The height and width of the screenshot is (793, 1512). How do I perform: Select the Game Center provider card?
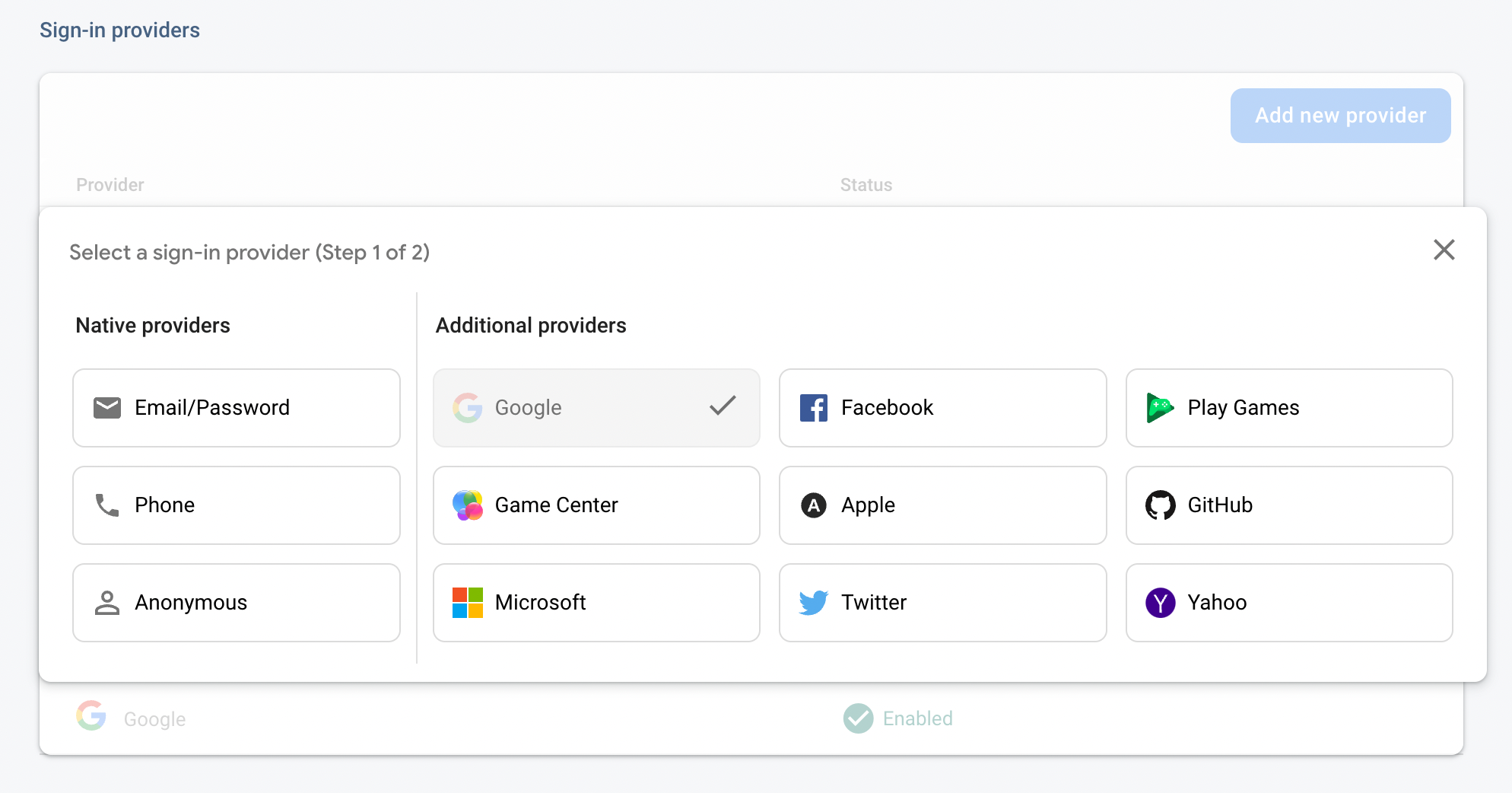(x=596, y=505)
